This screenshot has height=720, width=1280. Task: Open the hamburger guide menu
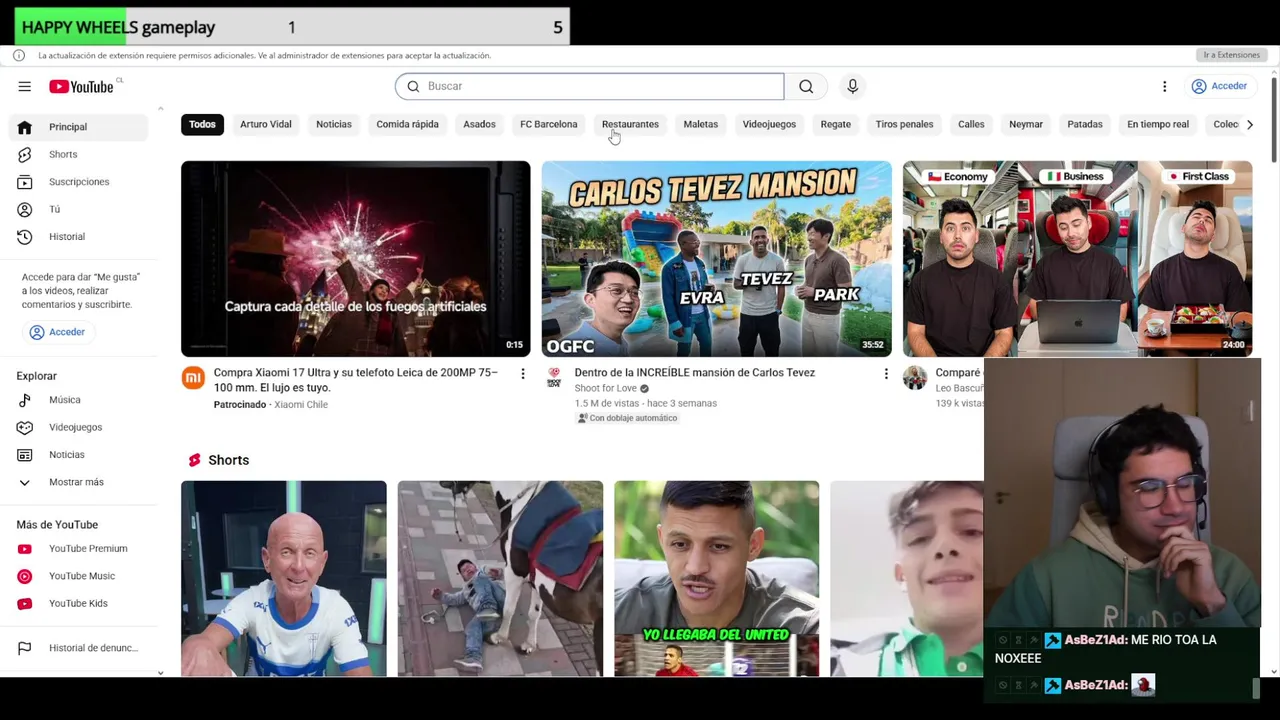(x=24, y=86)
